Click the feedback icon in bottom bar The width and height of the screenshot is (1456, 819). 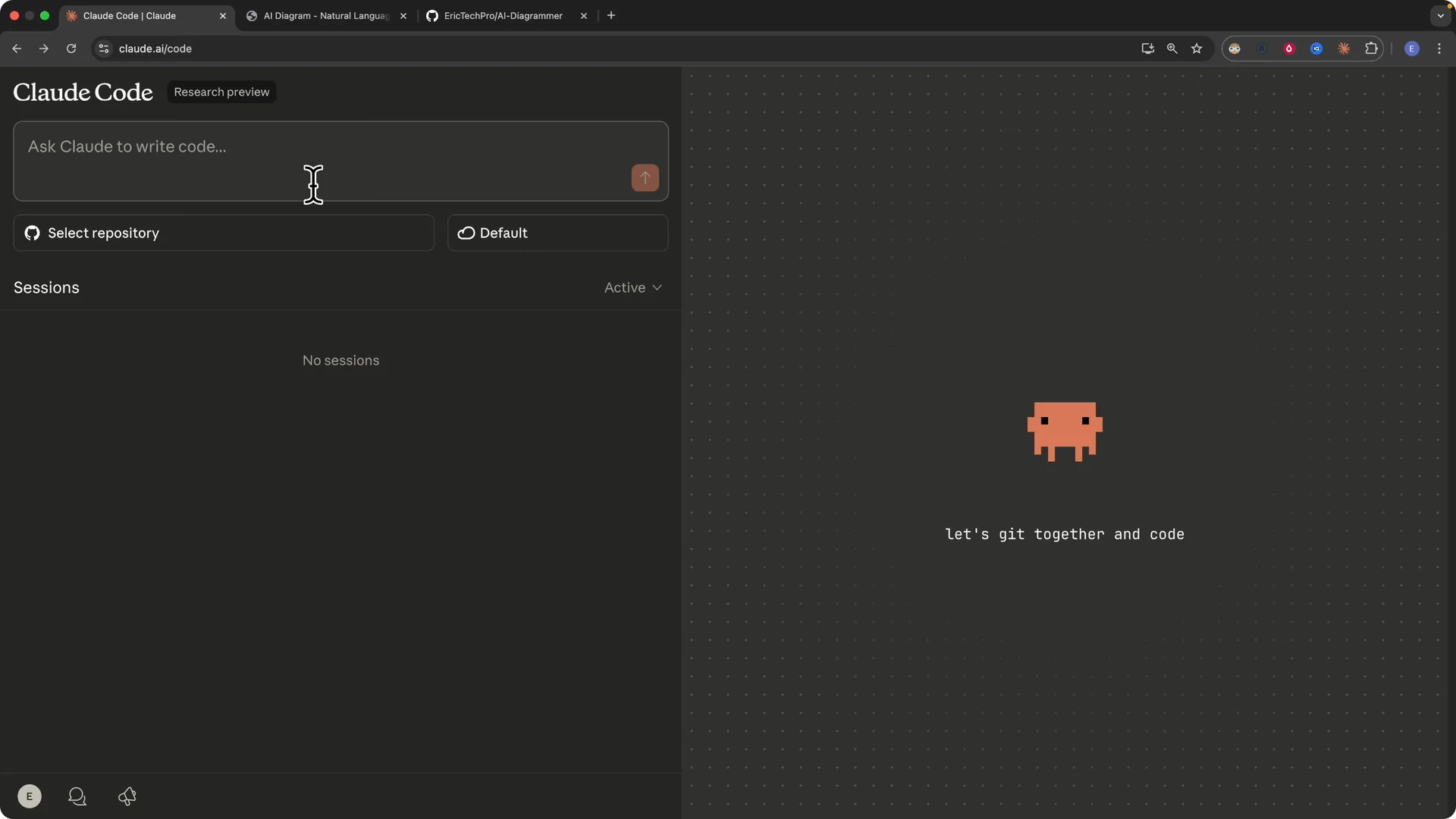point(127,796)
